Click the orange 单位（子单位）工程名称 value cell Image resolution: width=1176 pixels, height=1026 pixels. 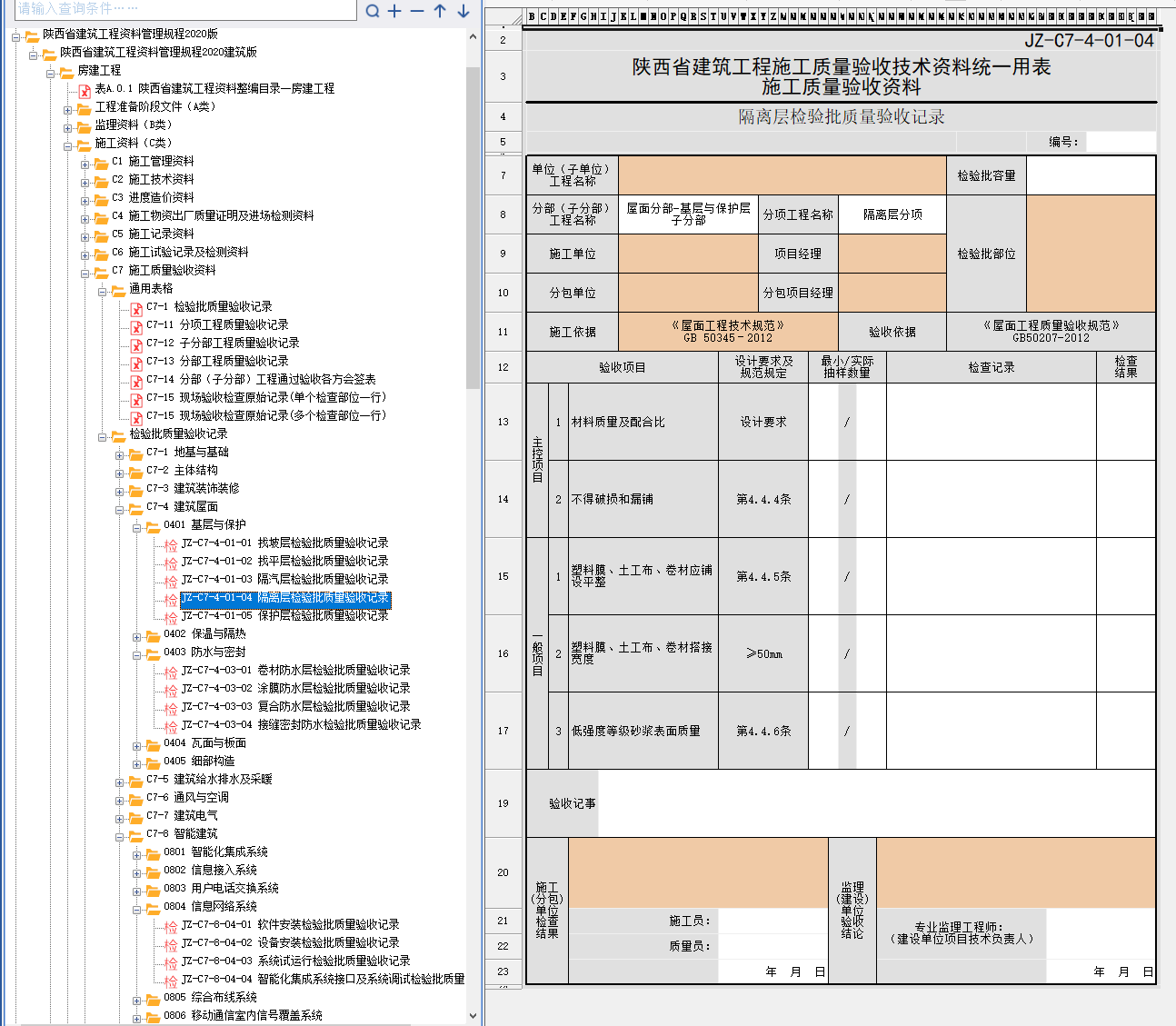click(x=782, y=175)
